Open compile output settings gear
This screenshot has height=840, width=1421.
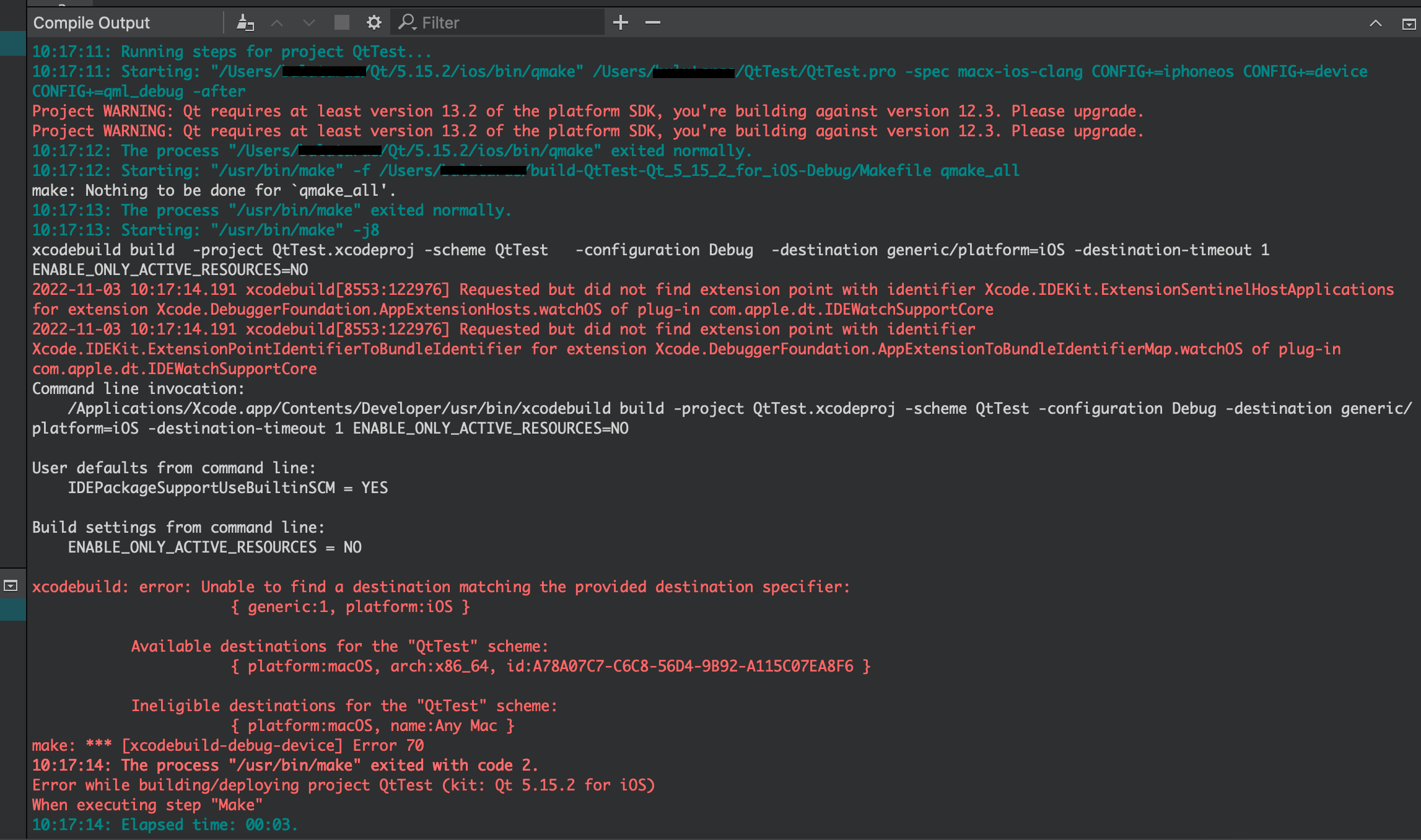(374, 23)
